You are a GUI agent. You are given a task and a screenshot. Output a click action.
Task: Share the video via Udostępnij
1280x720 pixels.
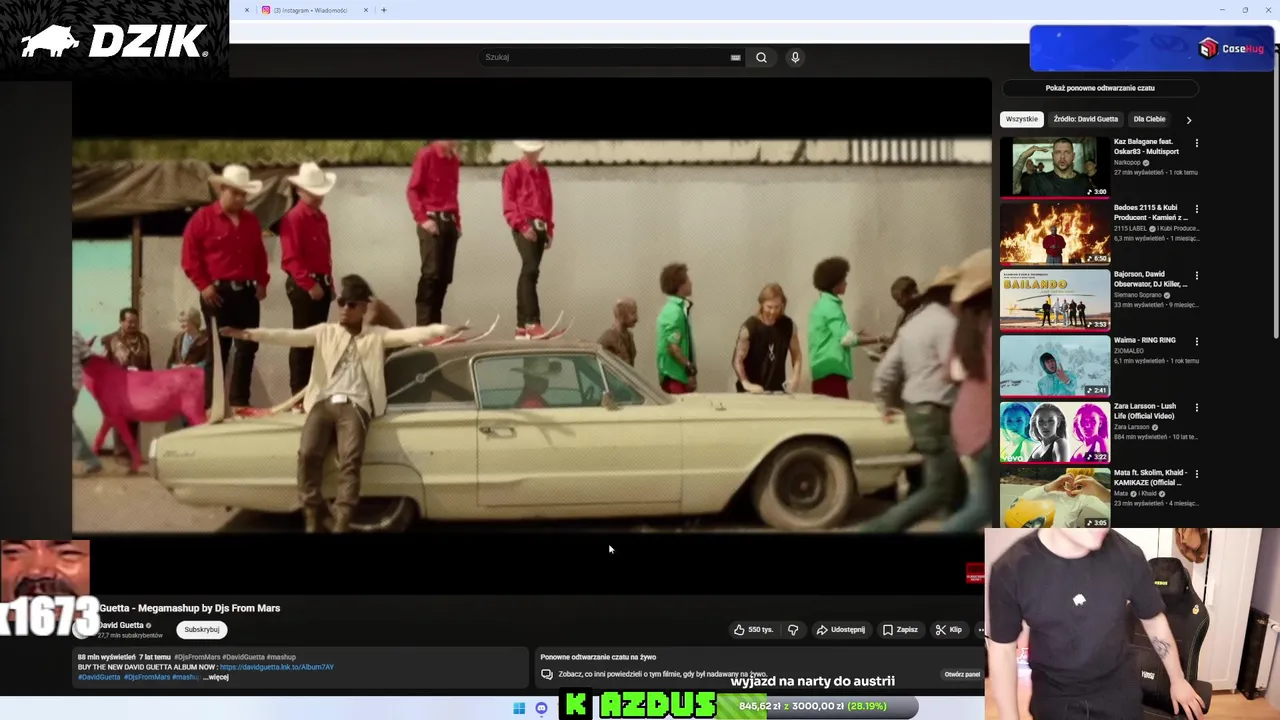[x=841, y=630]
